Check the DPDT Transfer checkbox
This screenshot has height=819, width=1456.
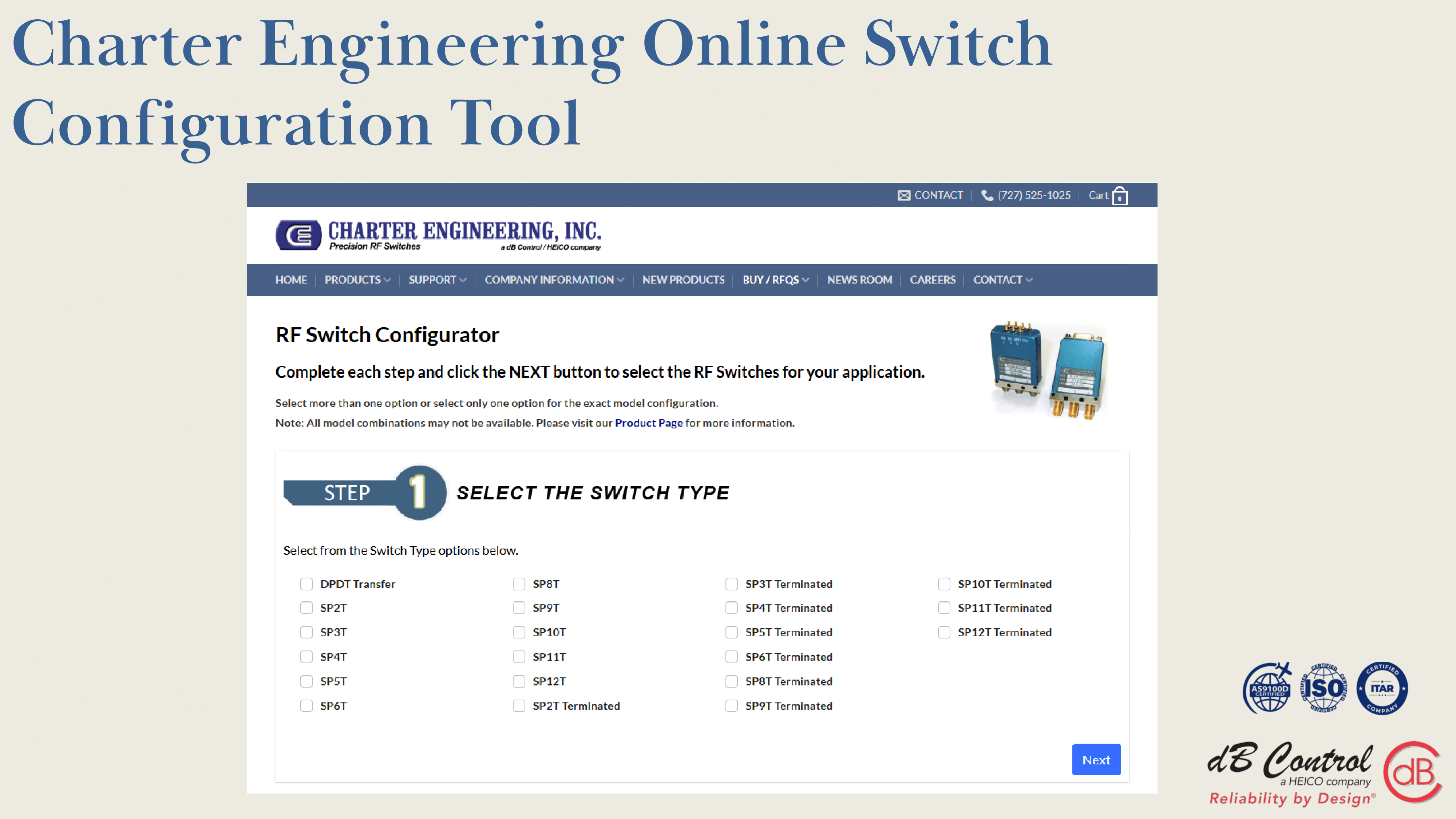click(306, 584)
